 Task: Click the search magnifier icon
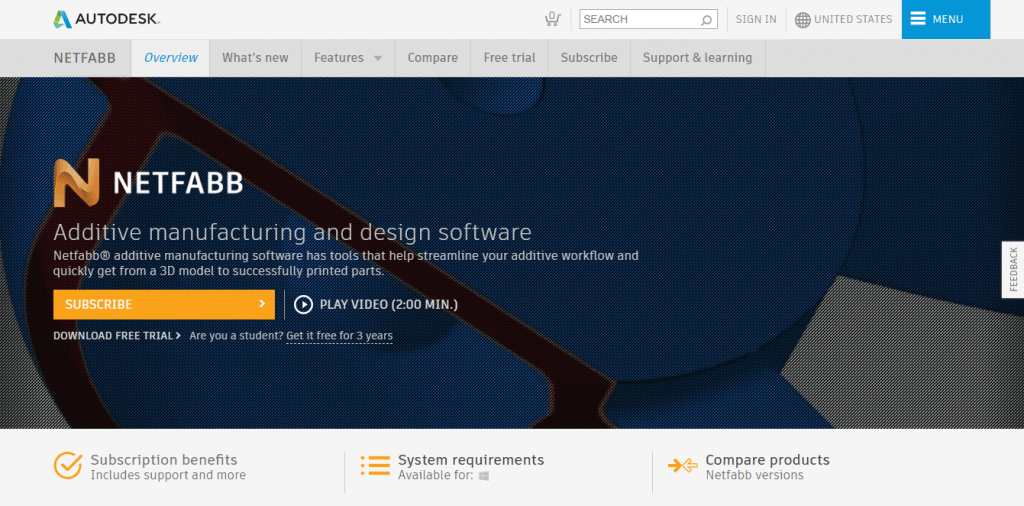coord(706,20)
